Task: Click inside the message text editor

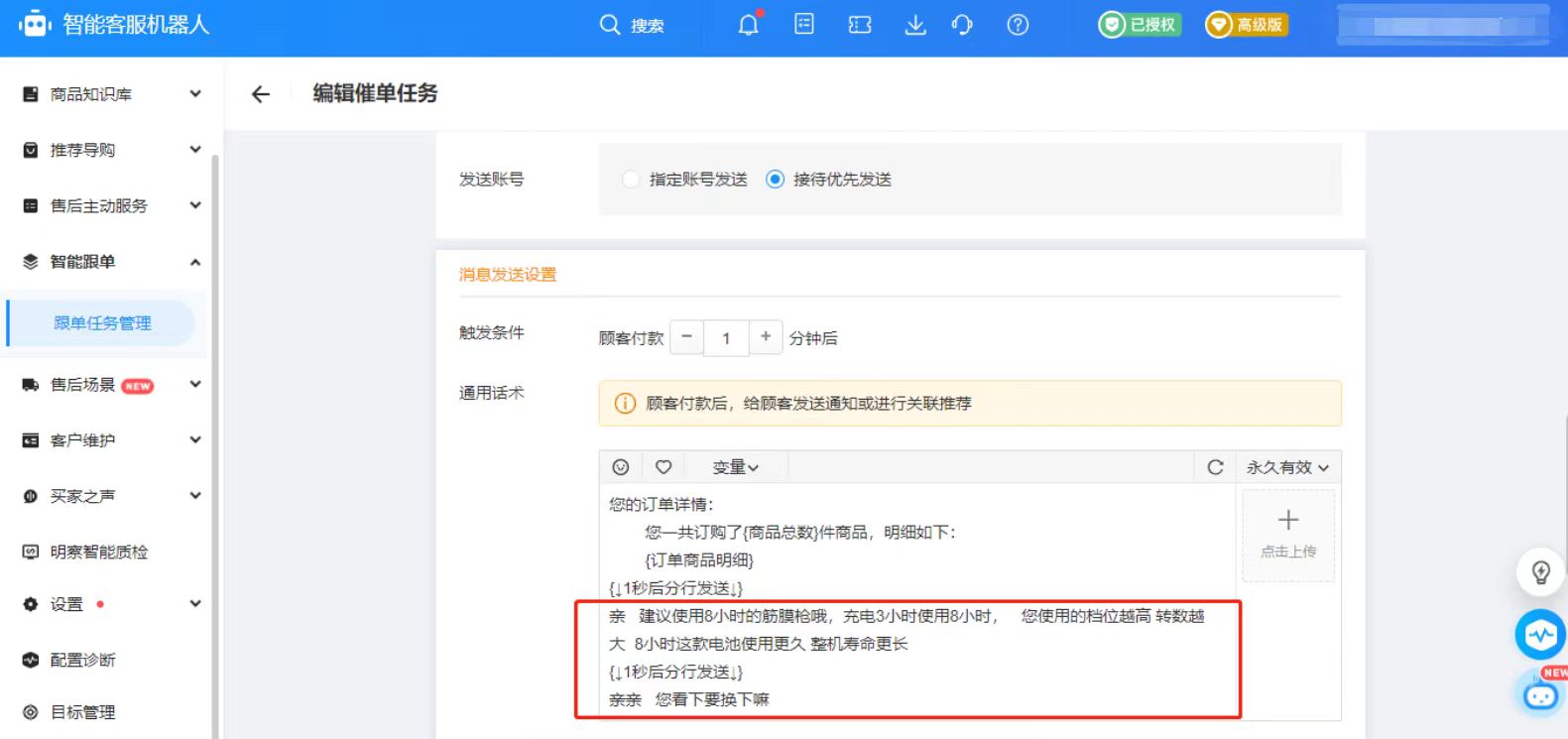Action: (x=919, y=601)
